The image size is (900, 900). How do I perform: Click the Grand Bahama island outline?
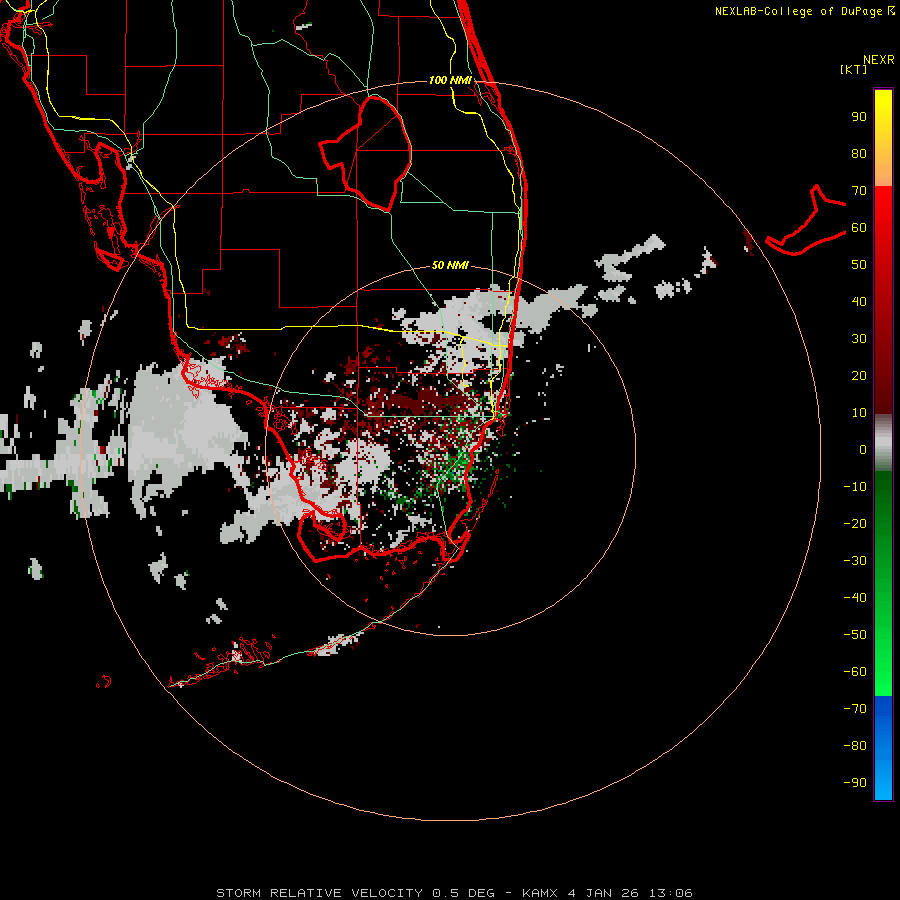point(806,220)
